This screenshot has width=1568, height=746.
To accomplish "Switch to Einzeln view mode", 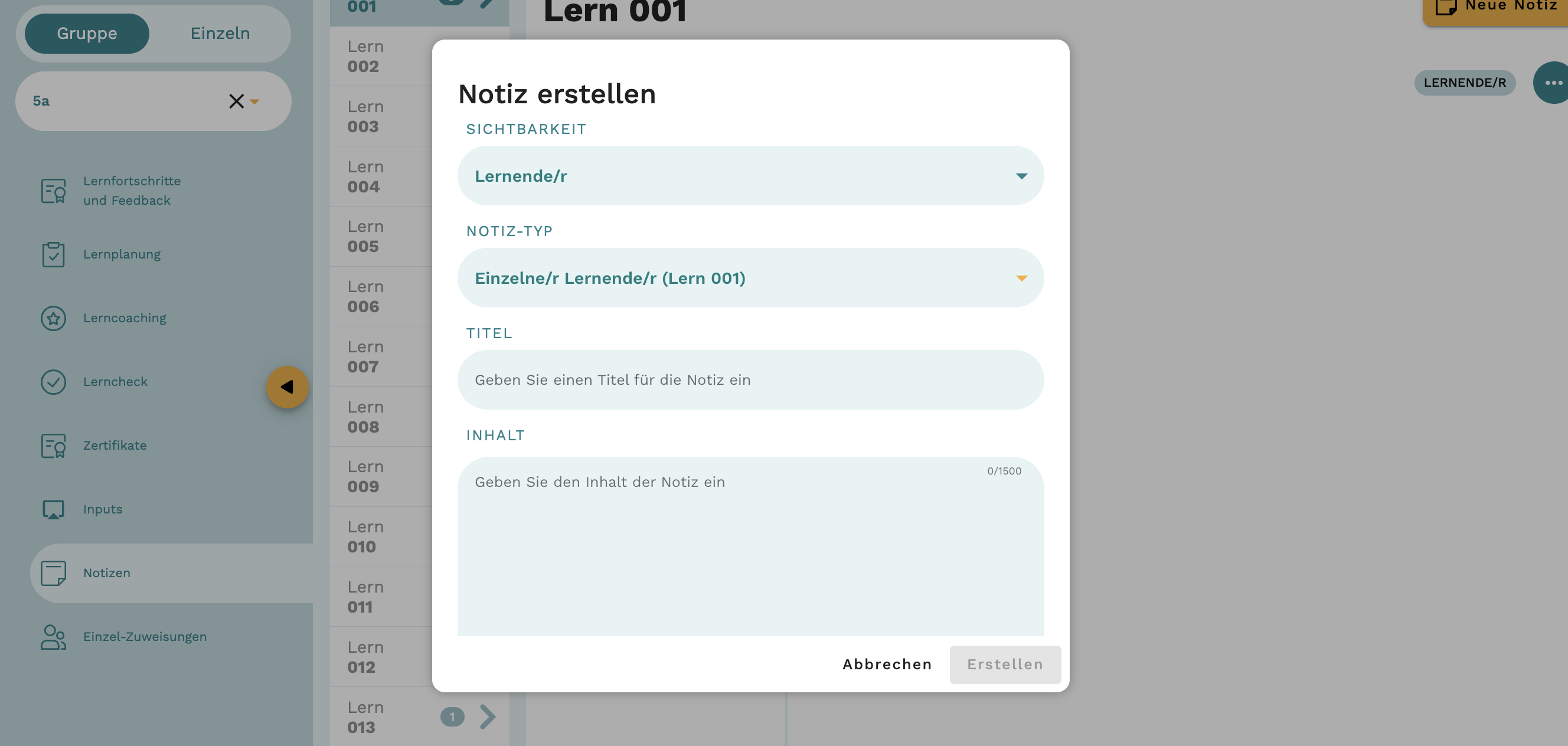I will coord(220,34).
